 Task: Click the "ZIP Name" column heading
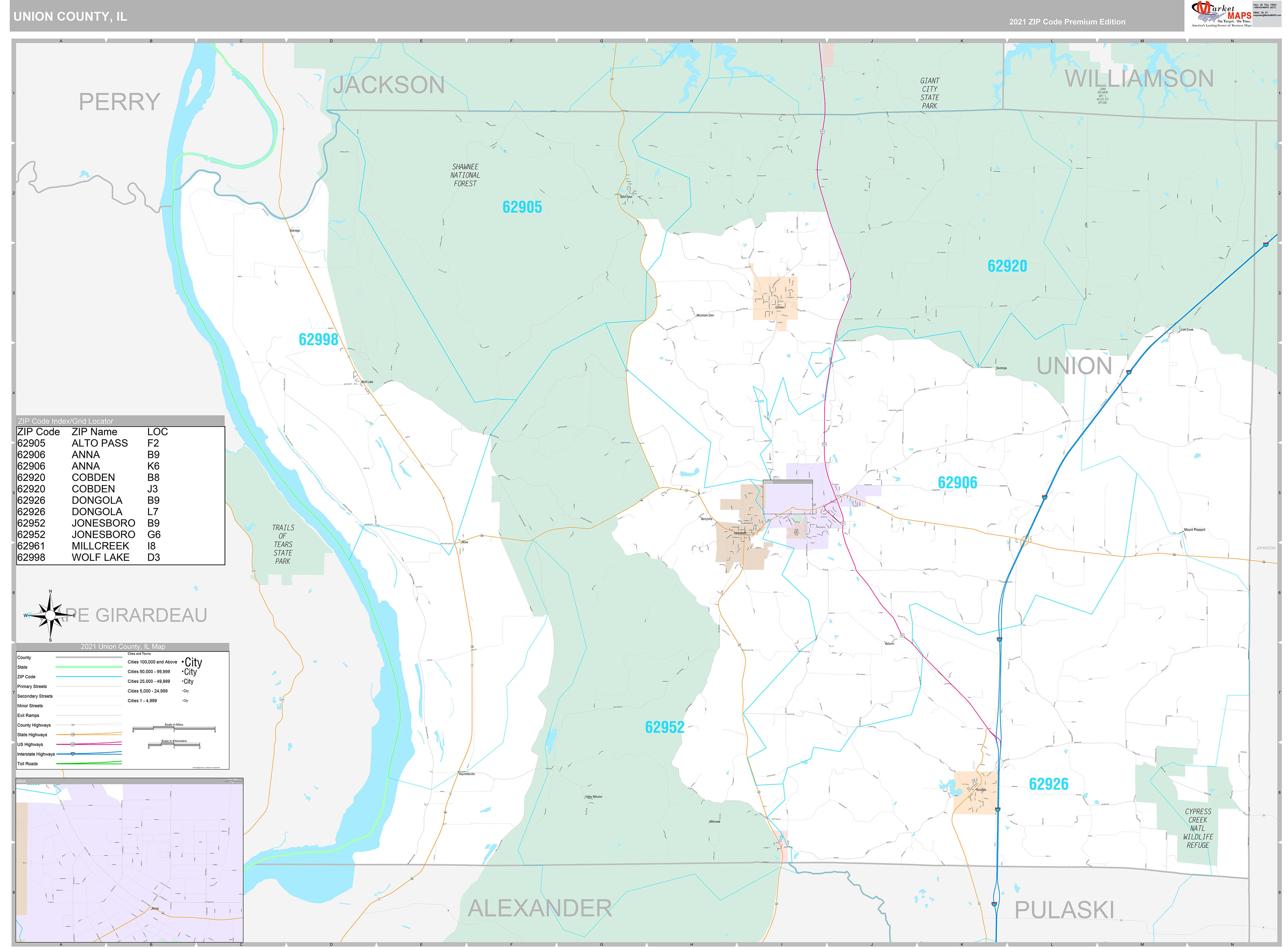point(94,432)
